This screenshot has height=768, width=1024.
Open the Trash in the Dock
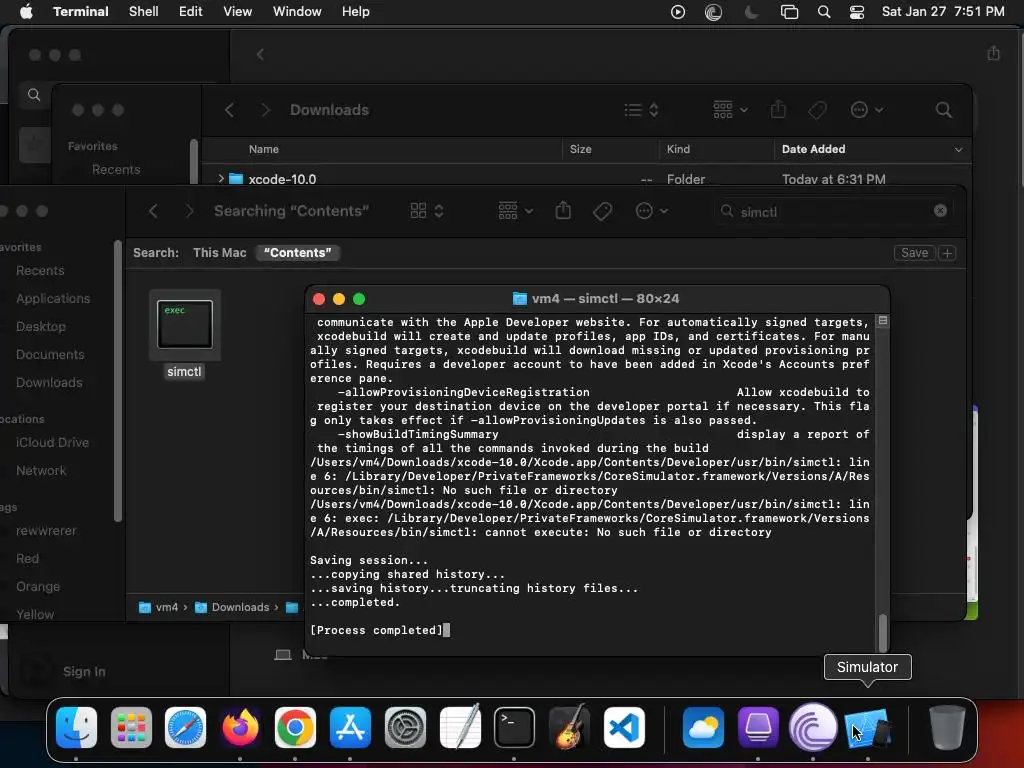pos(947,727)
